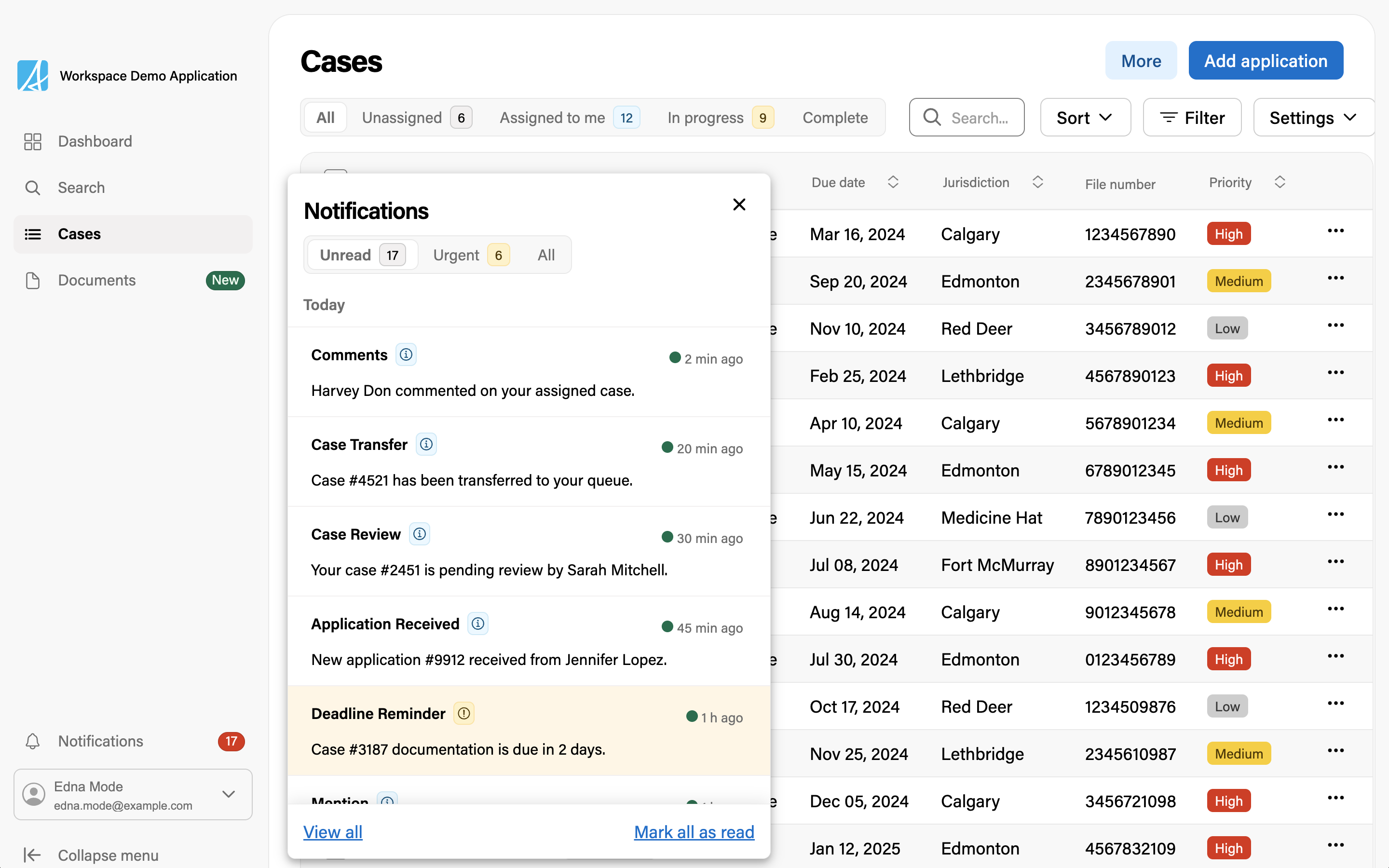Expand the Edna Mode account menu

(133, 795)
